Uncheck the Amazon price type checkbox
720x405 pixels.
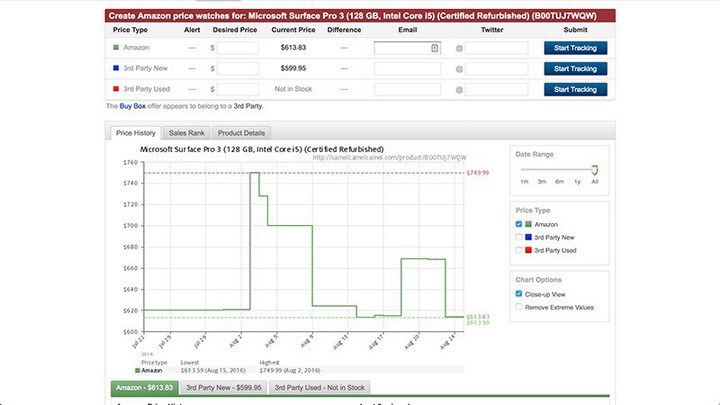click(x=518, y=224)
